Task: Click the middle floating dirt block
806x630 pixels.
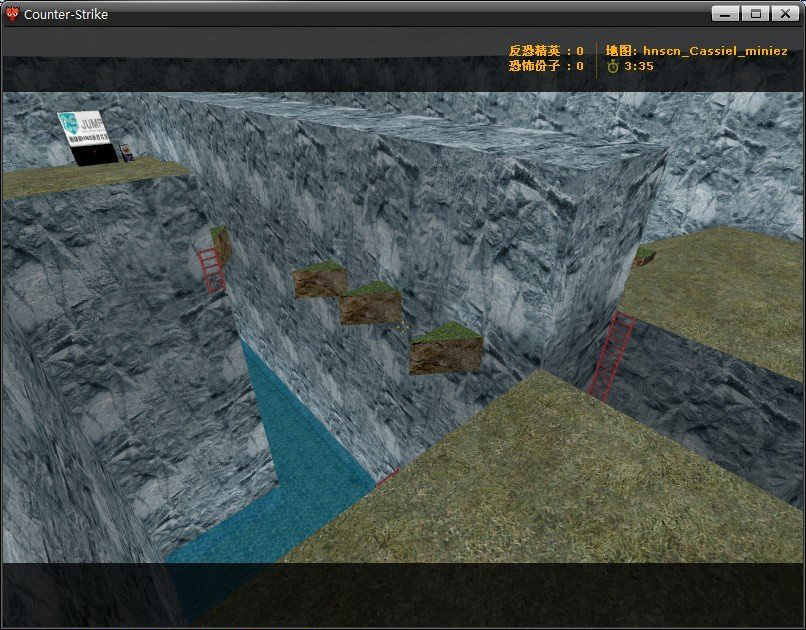Action: [370, 303]
